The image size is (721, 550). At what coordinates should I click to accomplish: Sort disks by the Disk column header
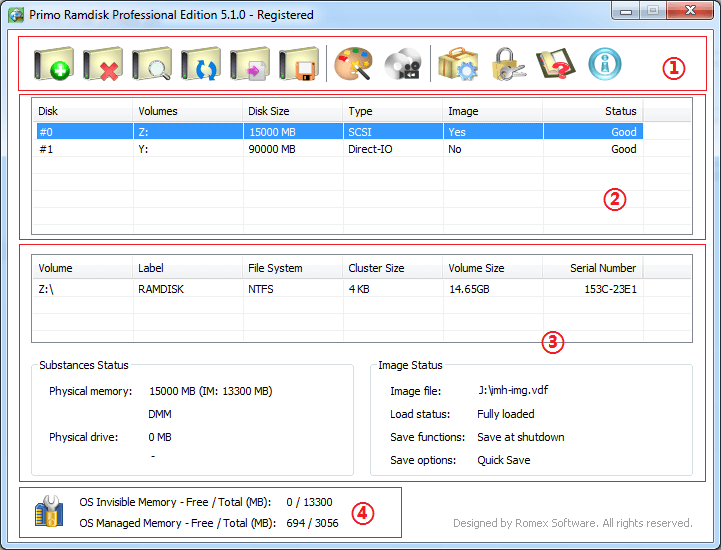pos(83,111)
